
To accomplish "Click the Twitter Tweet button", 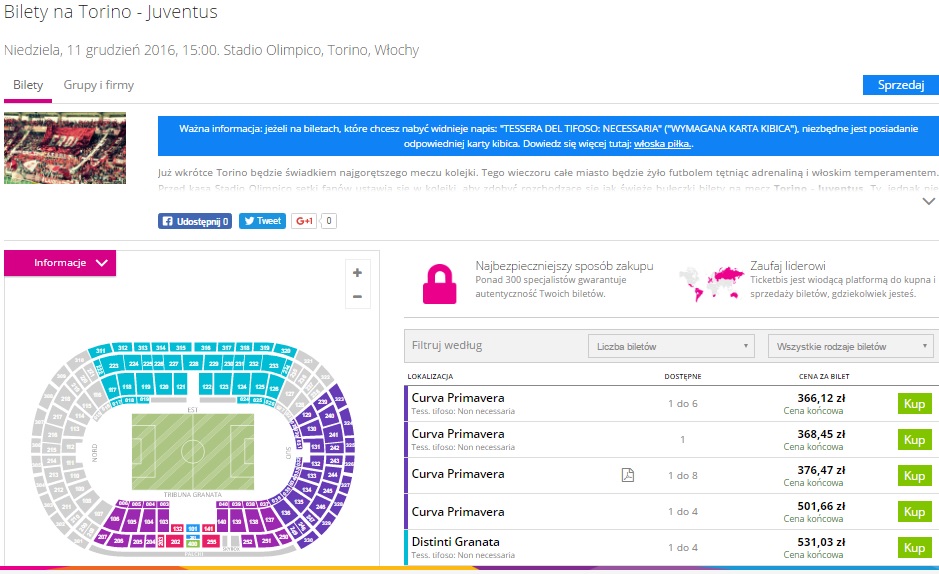I will (262, 221).
